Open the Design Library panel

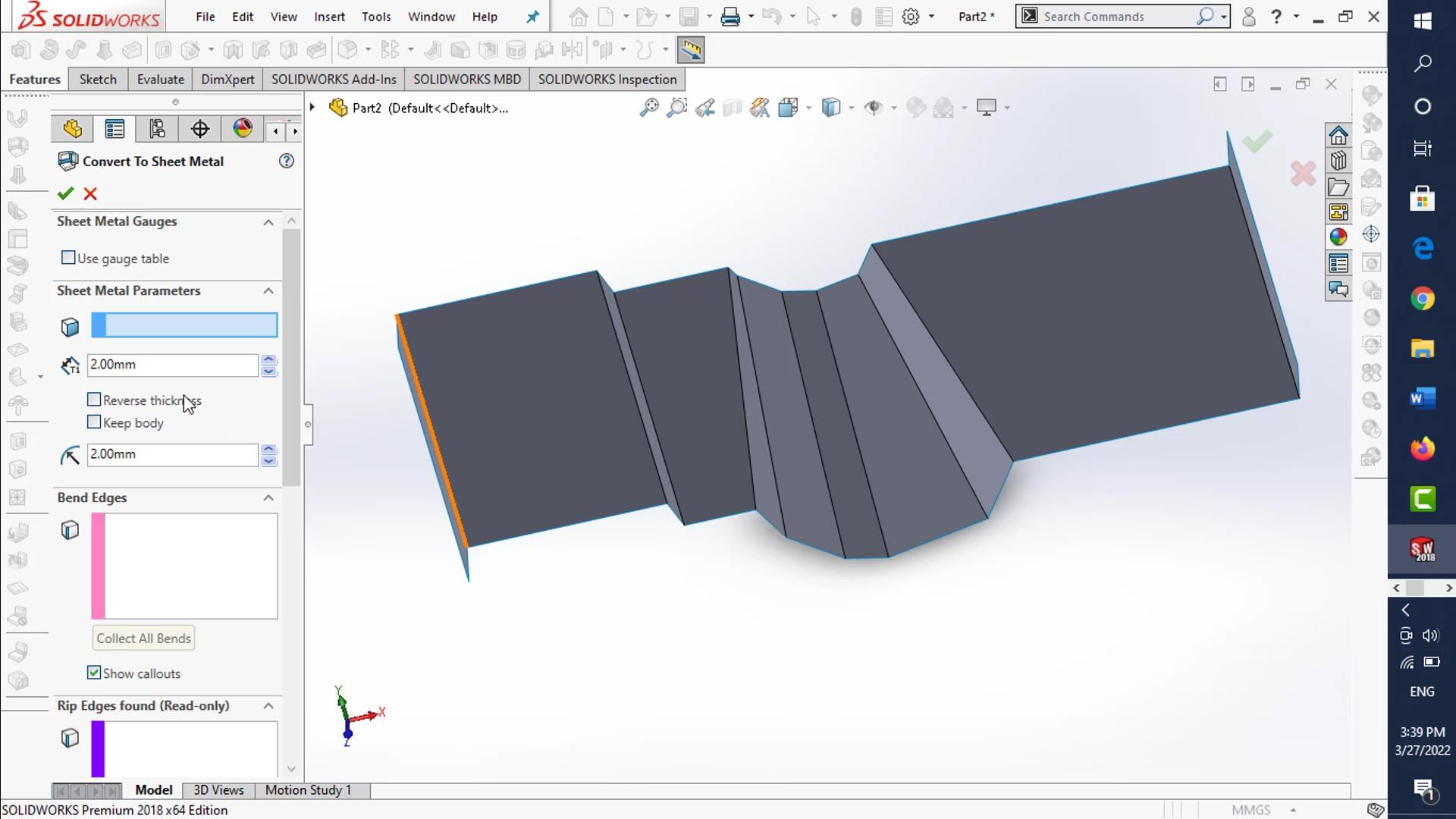(x=1339, y=161)
